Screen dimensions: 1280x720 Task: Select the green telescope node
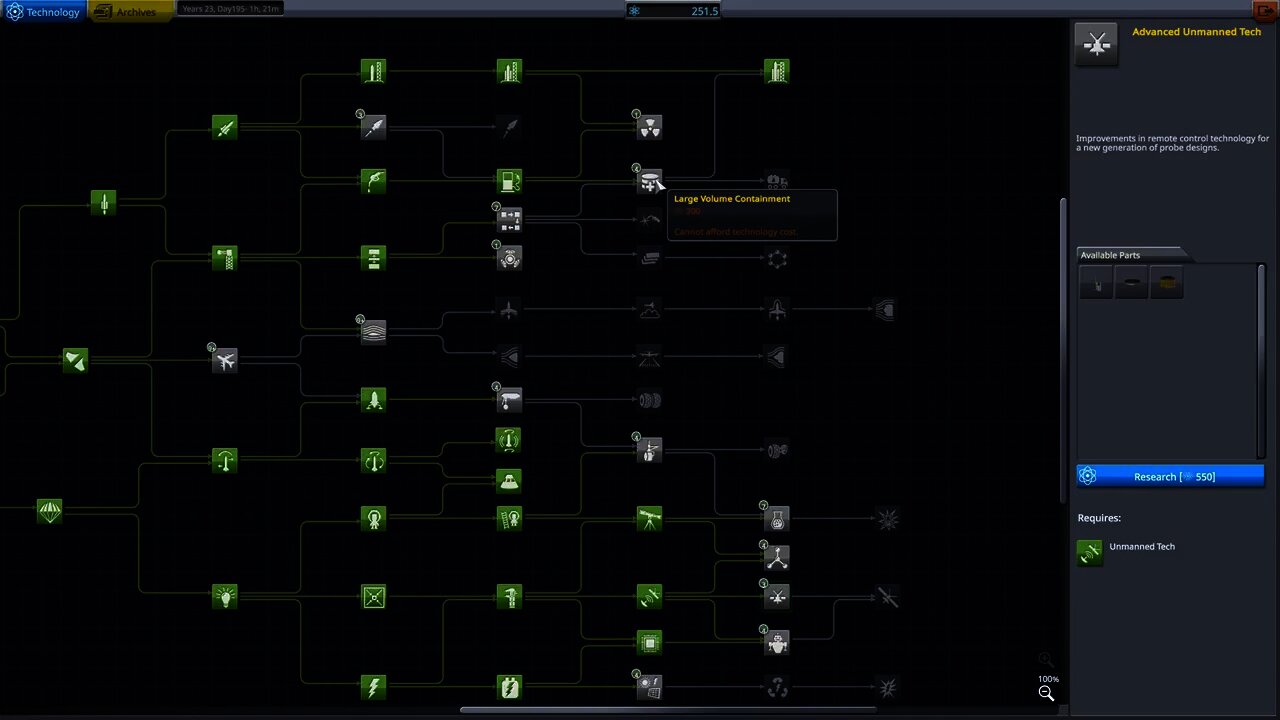pyautogui.click(x=649, y=519)
